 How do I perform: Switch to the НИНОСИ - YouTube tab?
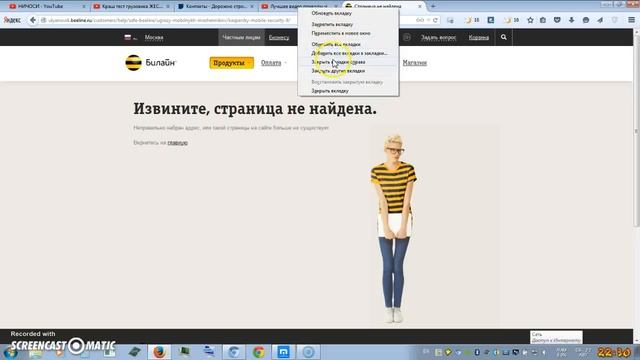46,6
